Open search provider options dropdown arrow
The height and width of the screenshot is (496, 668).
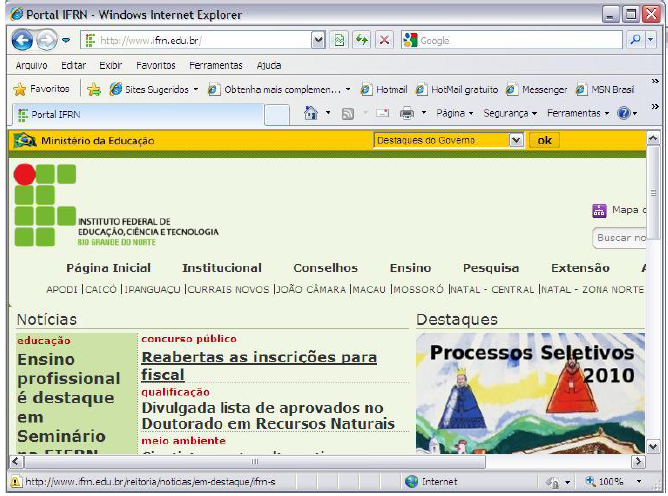tap(651, 40)
